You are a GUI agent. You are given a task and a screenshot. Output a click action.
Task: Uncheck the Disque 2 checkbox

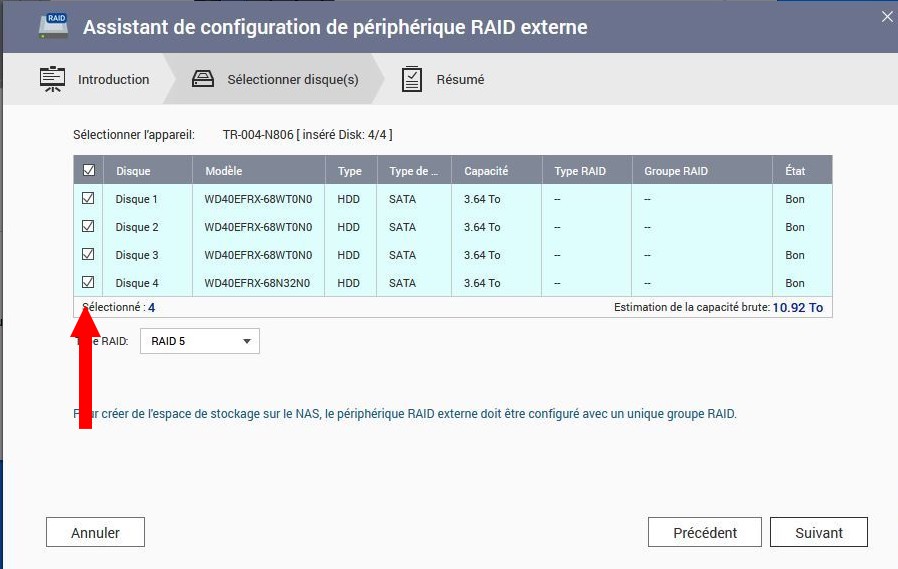point(88,227)
